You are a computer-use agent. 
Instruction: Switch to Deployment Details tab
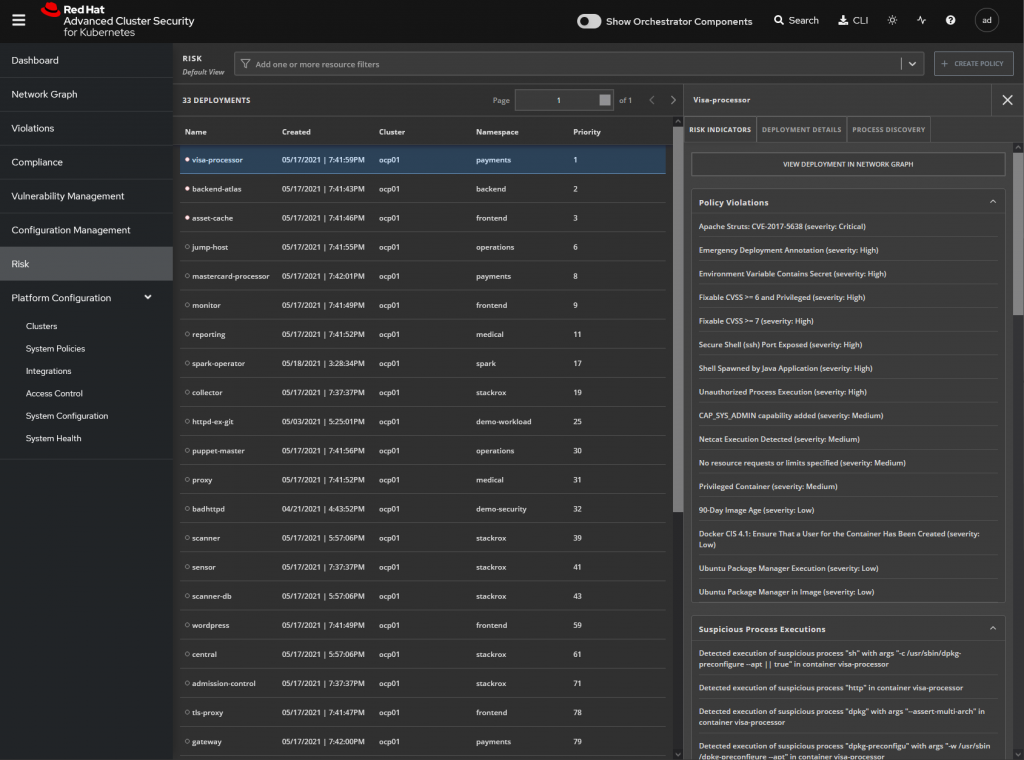[x=801, y=129]
